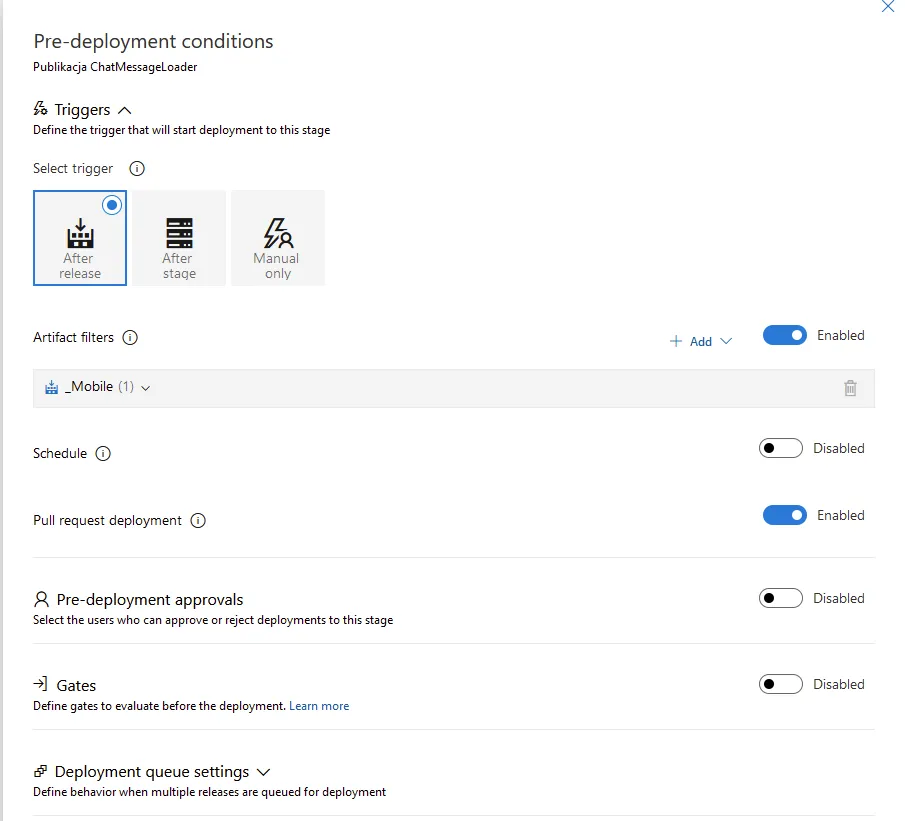
Task: Open the Add artifact filter dropdown
Action: click(x=701, y=342)
